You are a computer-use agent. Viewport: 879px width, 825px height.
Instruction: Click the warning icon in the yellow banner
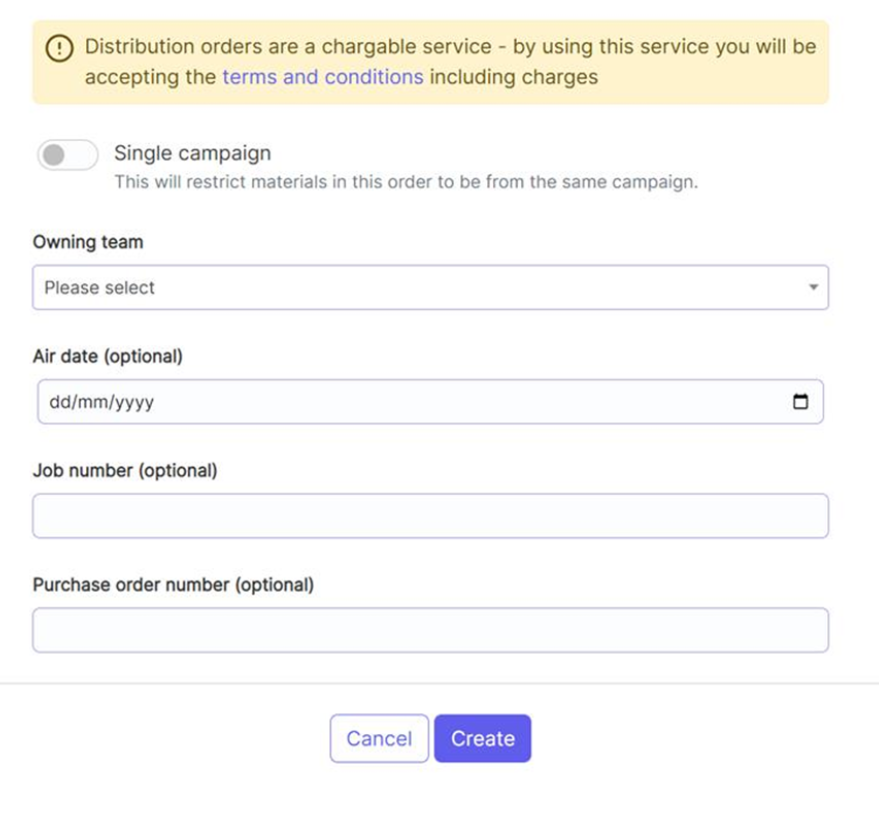click(x=60, y=47)
